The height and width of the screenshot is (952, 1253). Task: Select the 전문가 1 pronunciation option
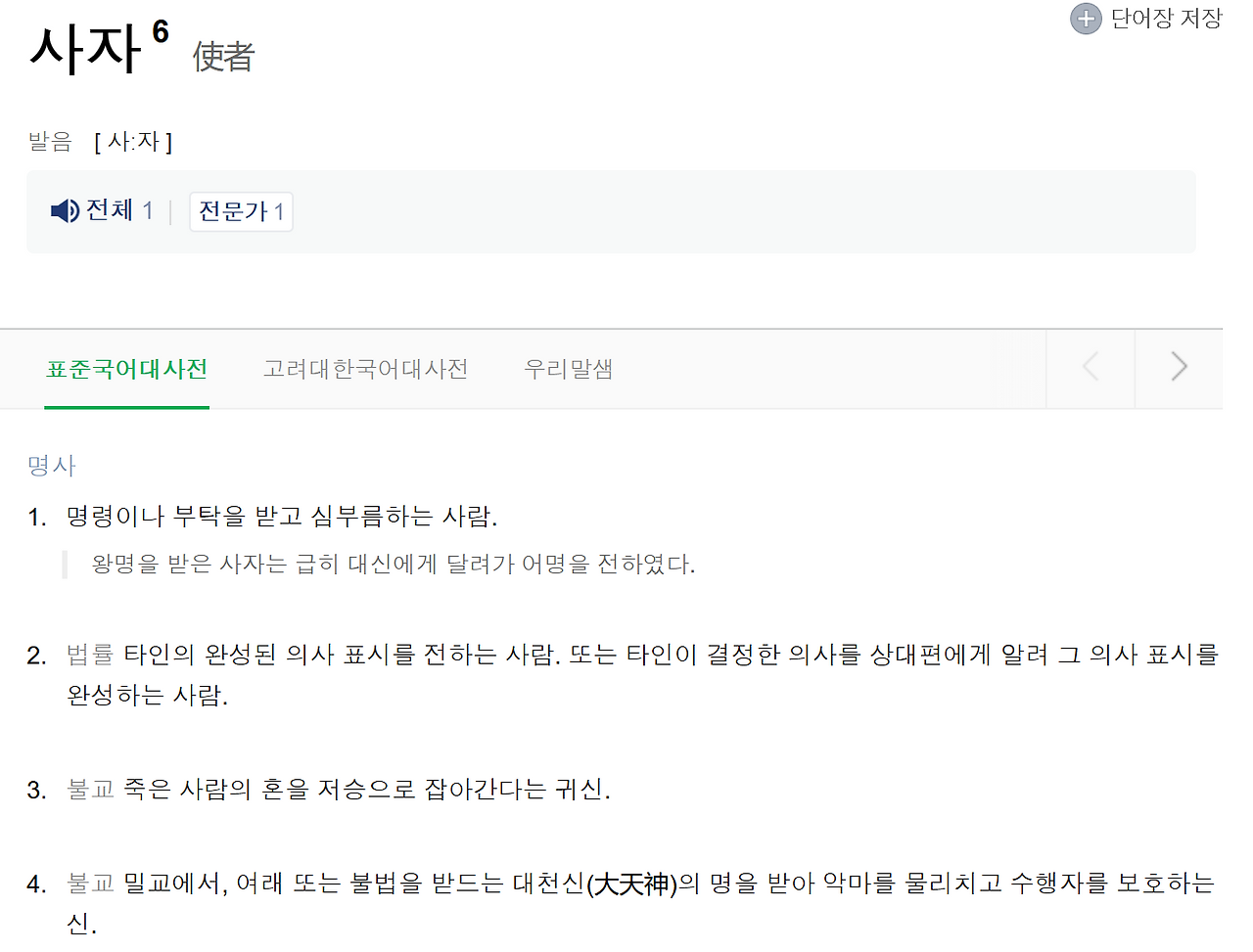(x=241, y=210)
